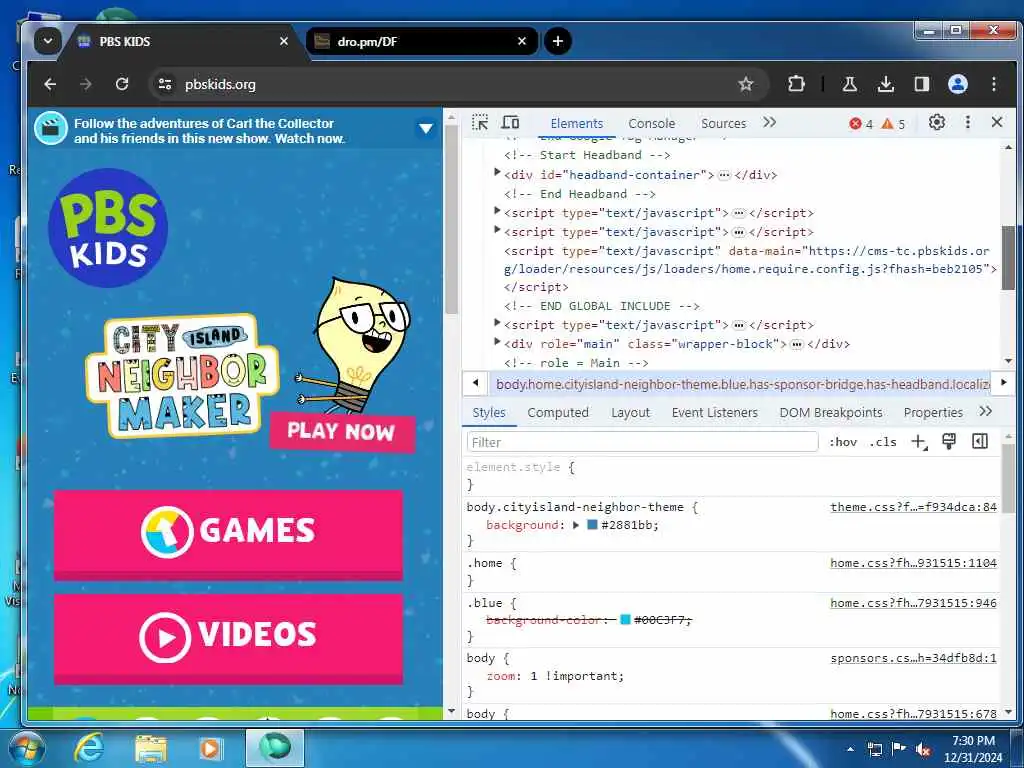The image size is (1024, 768).
Task: Click the pbskids.org address bar
Action: pos(457,84)
